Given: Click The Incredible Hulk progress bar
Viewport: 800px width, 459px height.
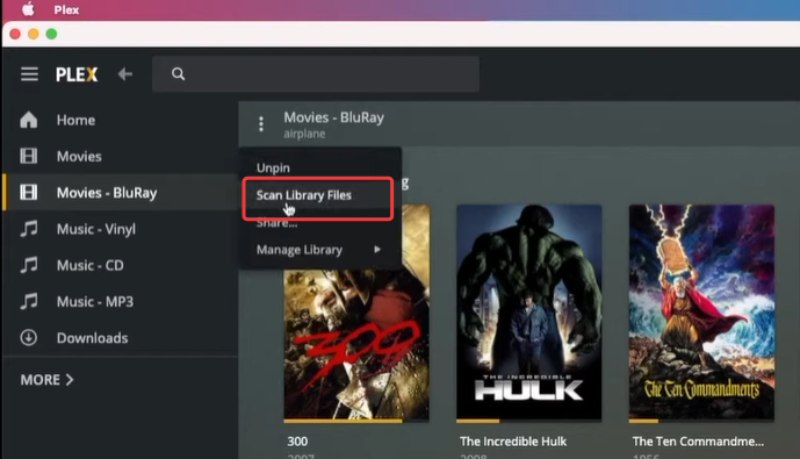Looking at the screenshot, I should coord(529,421).
